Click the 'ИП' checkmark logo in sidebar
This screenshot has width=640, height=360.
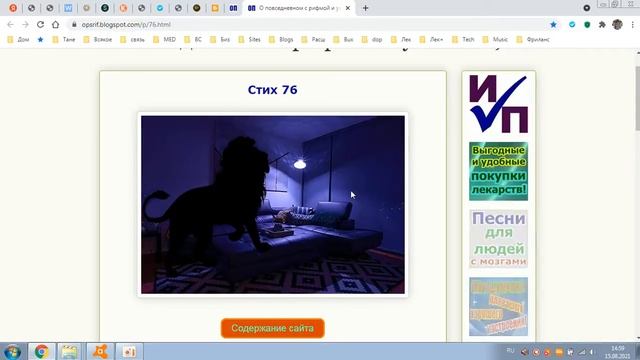pos(498,104)
